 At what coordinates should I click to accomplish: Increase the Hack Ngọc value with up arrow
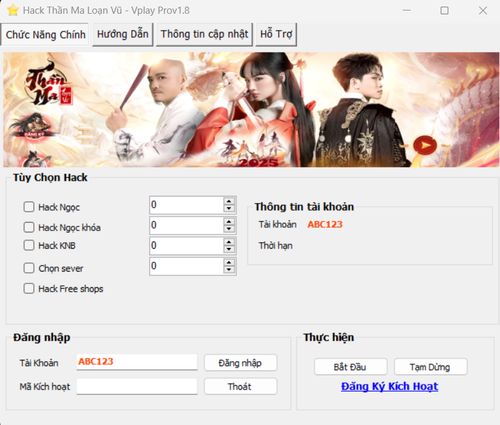[229, 201]
